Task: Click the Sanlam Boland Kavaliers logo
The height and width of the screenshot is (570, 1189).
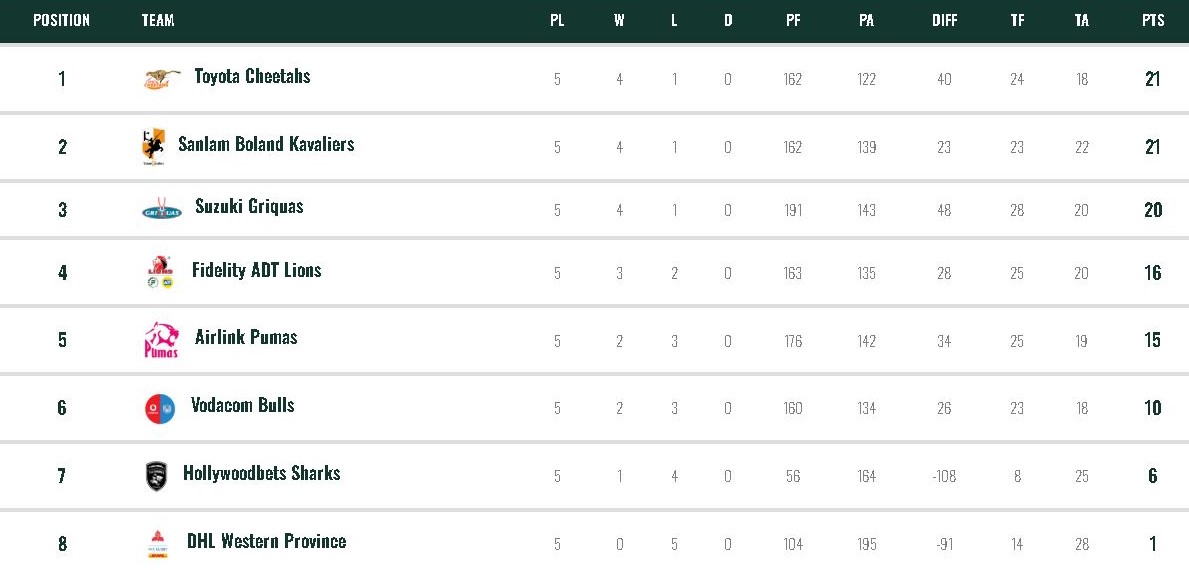Action: [x=153, y=147]
